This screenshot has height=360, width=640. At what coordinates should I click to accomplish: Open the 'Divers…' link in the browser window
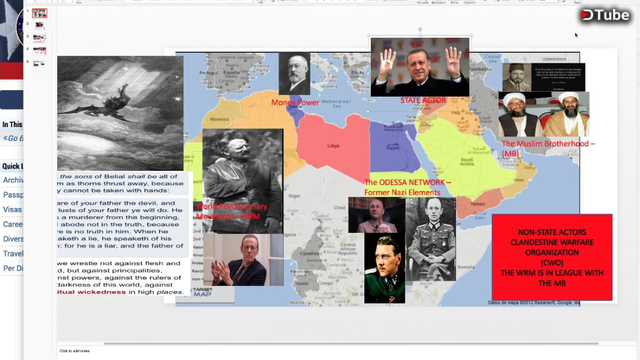click(13, 239)
